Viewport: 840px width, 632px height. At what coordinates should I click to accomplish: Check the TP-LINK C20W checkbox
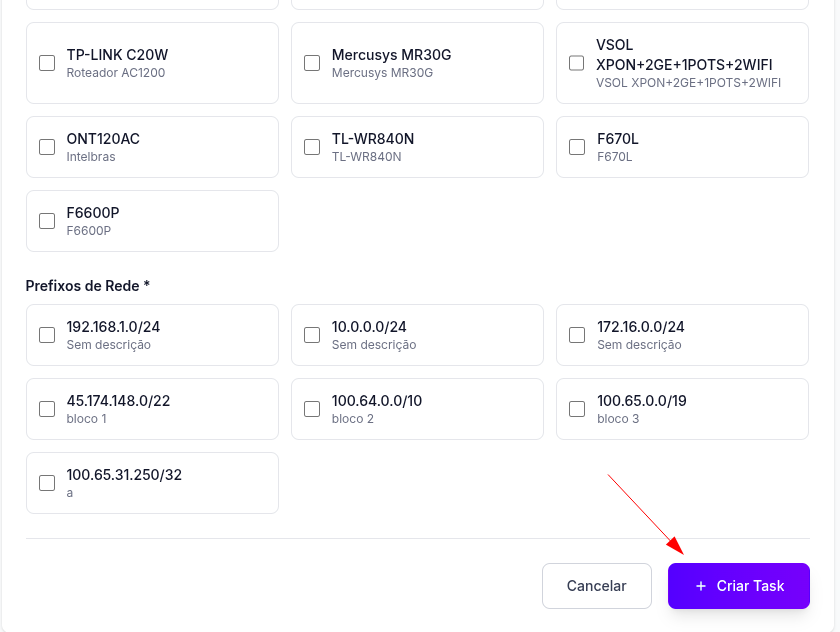pos(47,63)
